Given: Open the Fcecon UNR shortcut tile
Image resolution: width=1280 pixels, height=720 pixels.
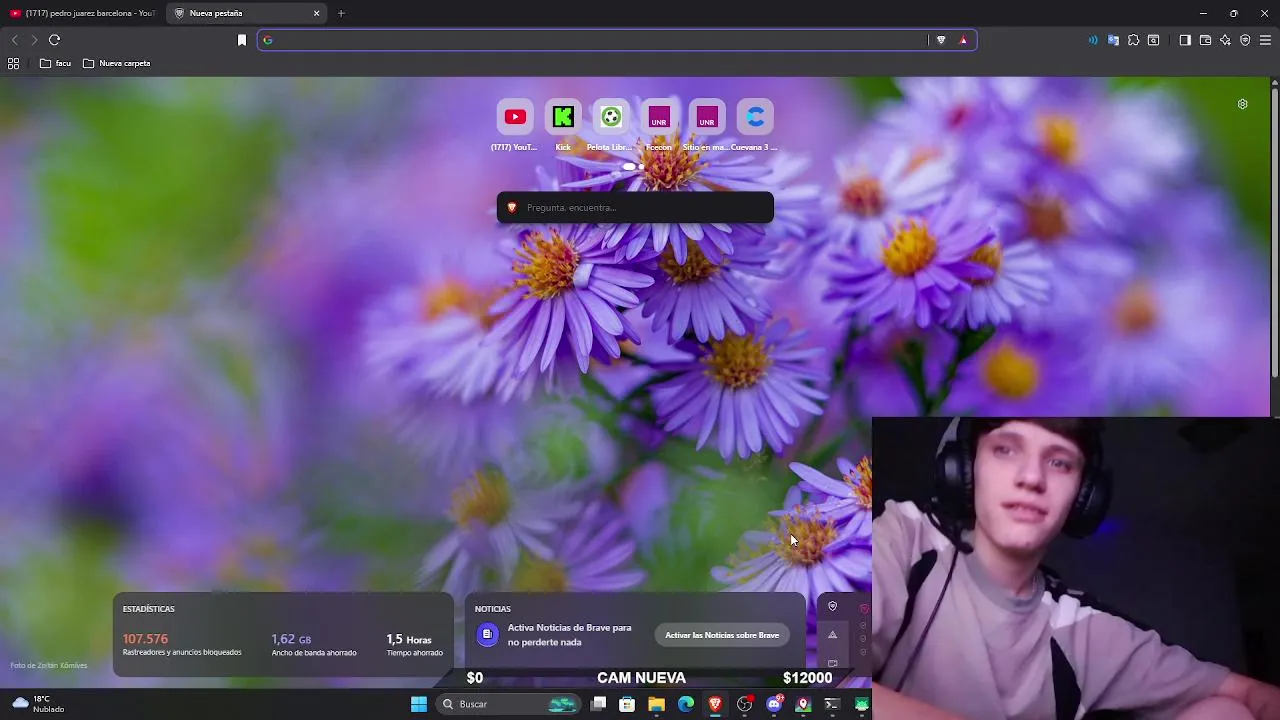Looking at the screenshot, I should point(659,117).
